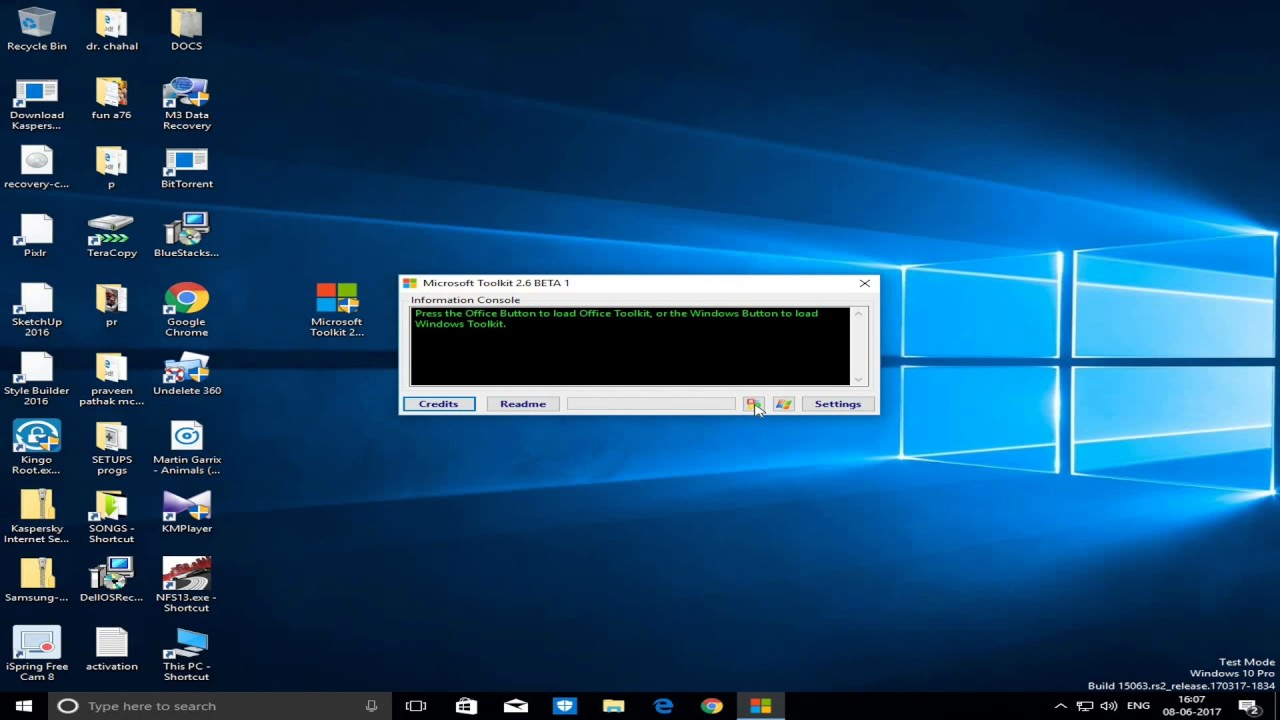Screen dimensions: 1280x720
Task: Open Task View on taskbar
Action: [416, 706]
